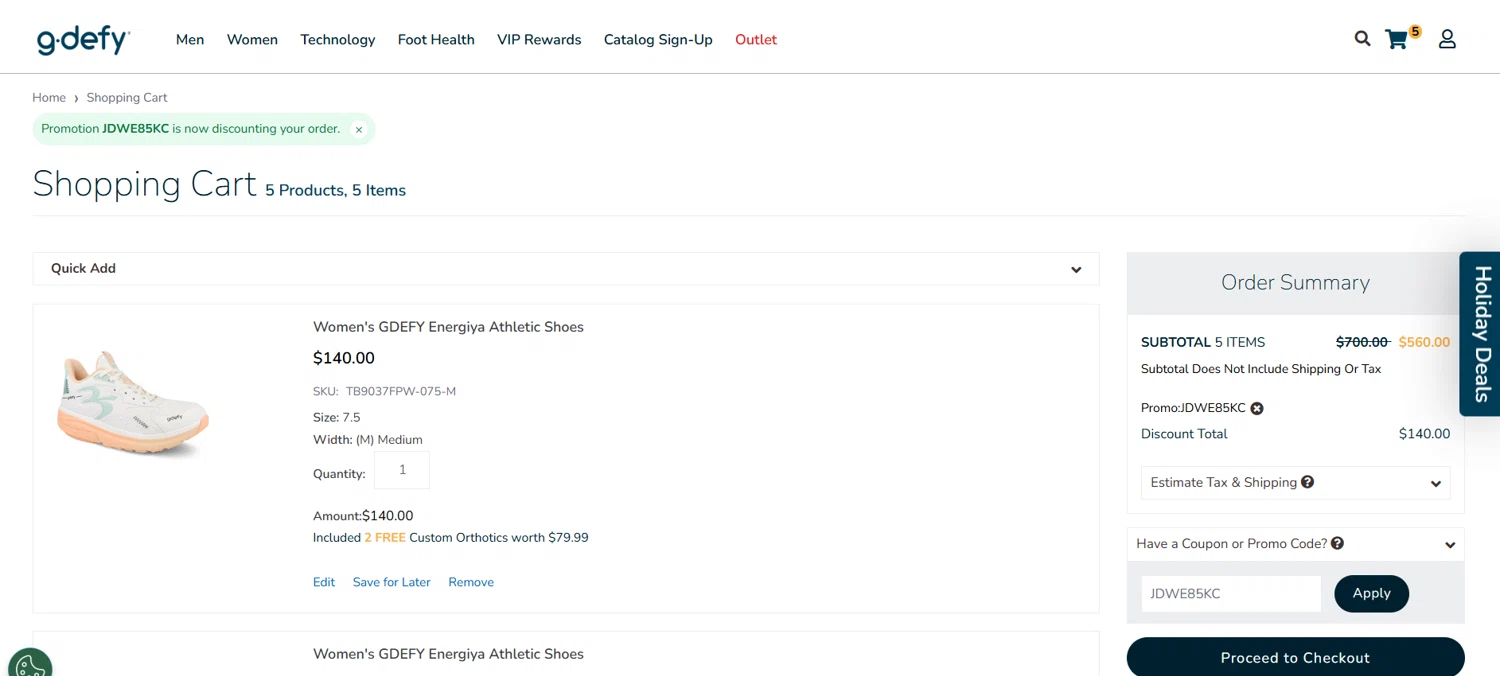This screenshot has width=1500, height=676.
Task: Open the Outlet menu item
Action: point(756,40)
